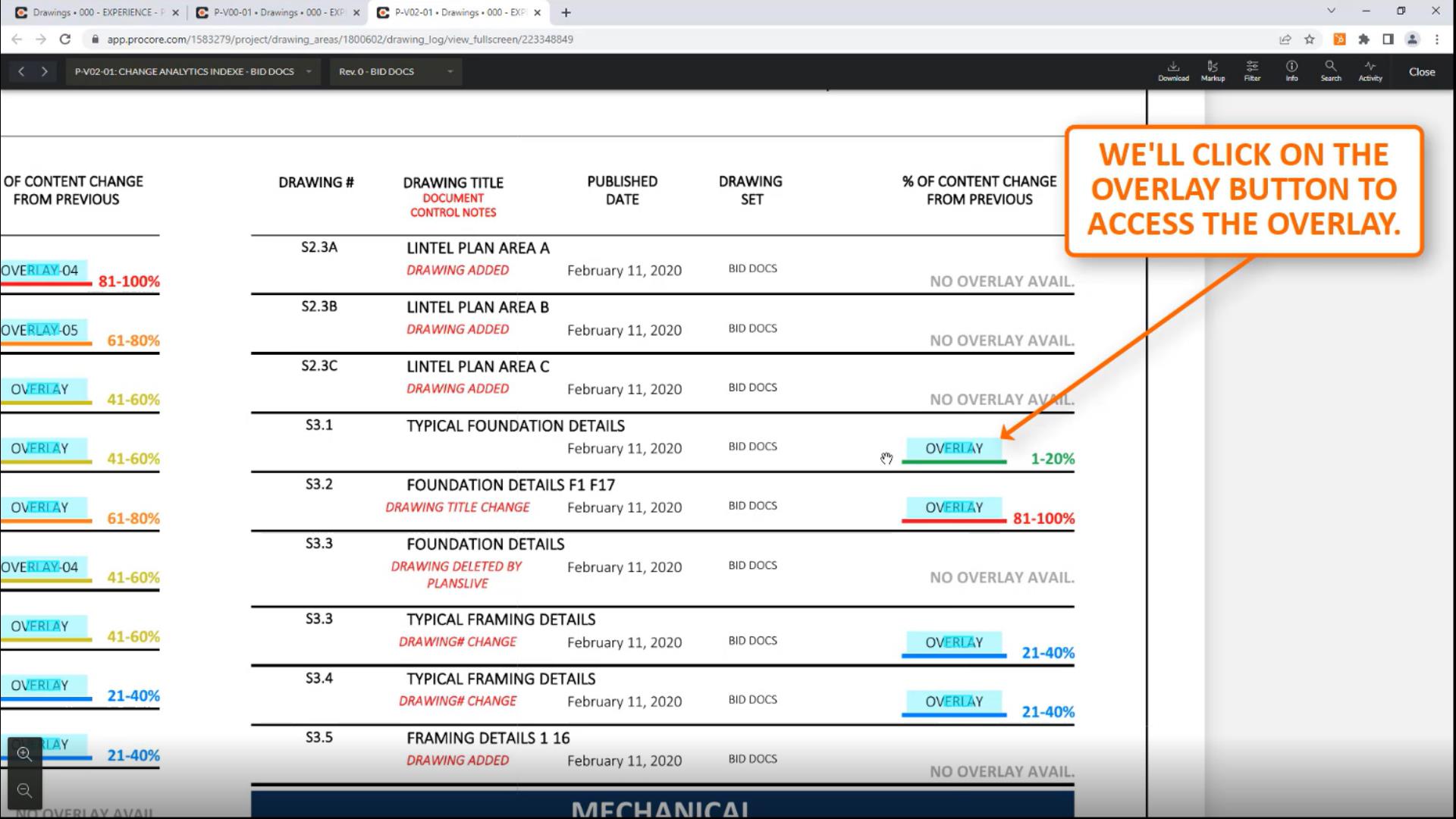Click the zoom in magnifier icon
This screenshot has height=819, width=1456.
[x=24, y=754]
